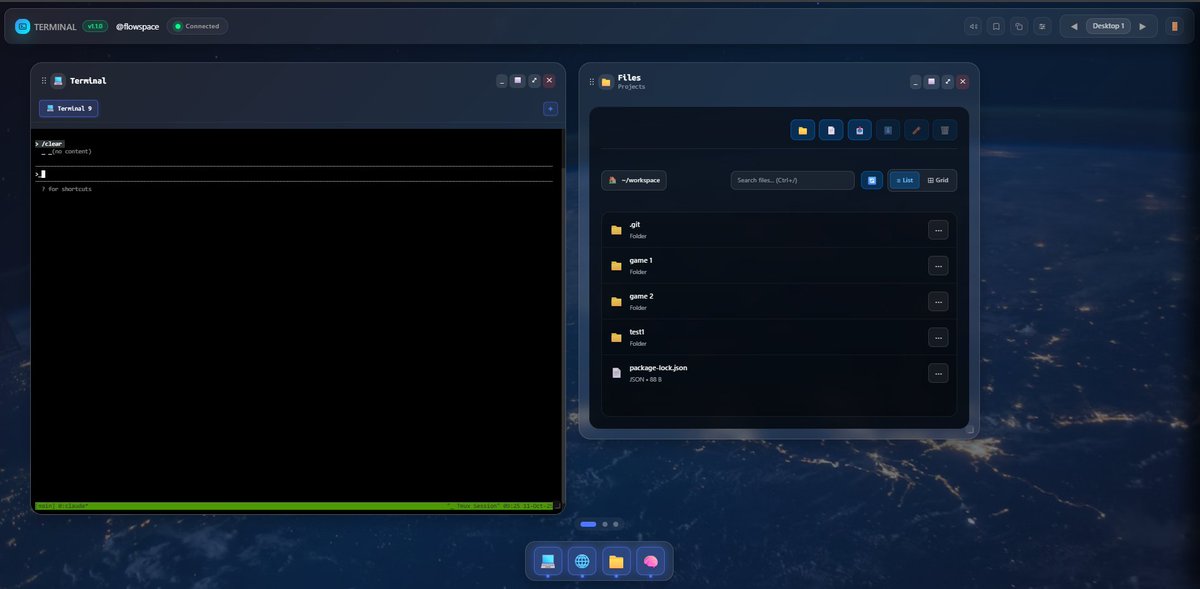
Task: Open the game 1 folder
Action: point(779,265)
